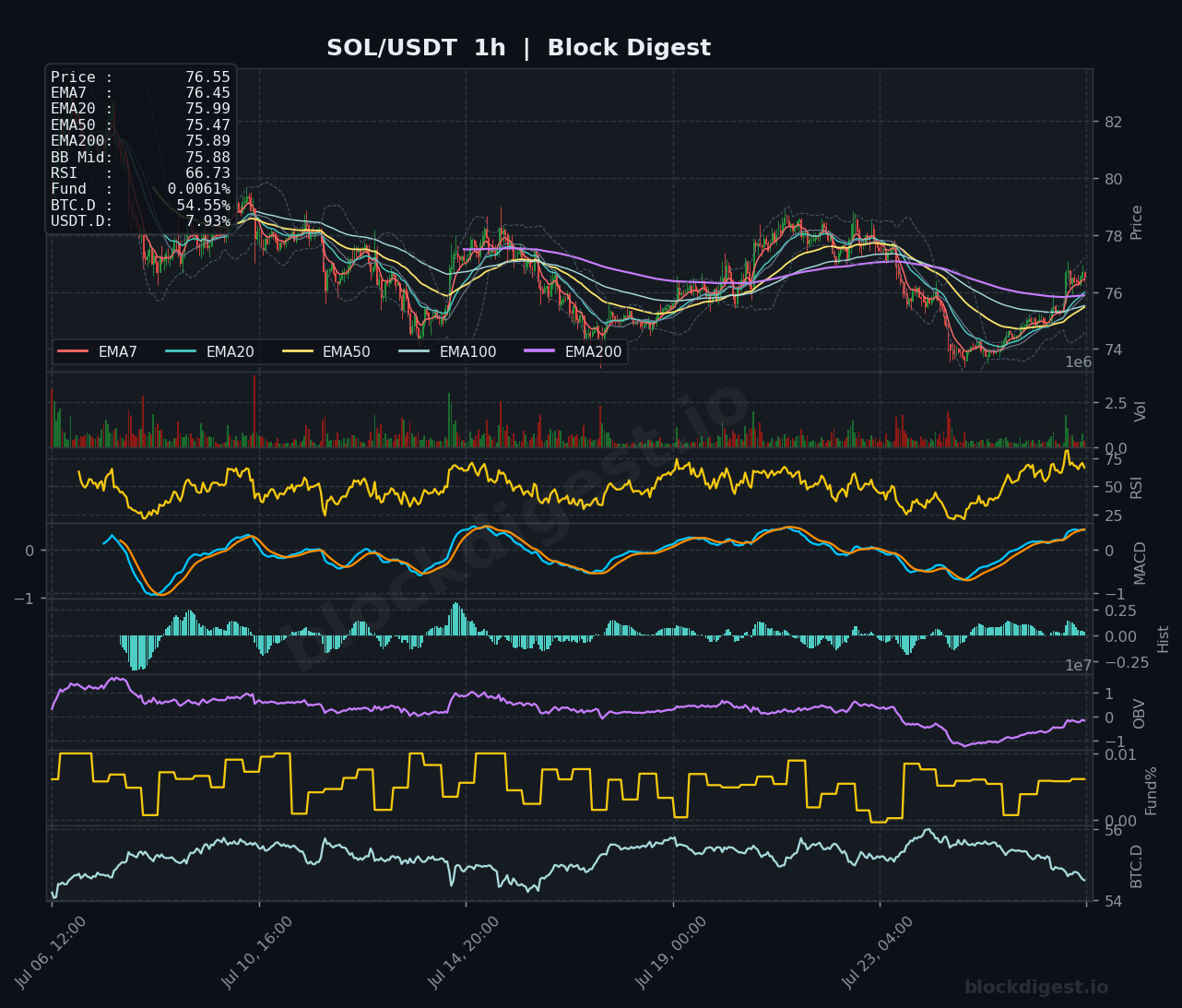Select the EMA7 legend entry
Screen dimensions: 1182x1008
point(98,351)
